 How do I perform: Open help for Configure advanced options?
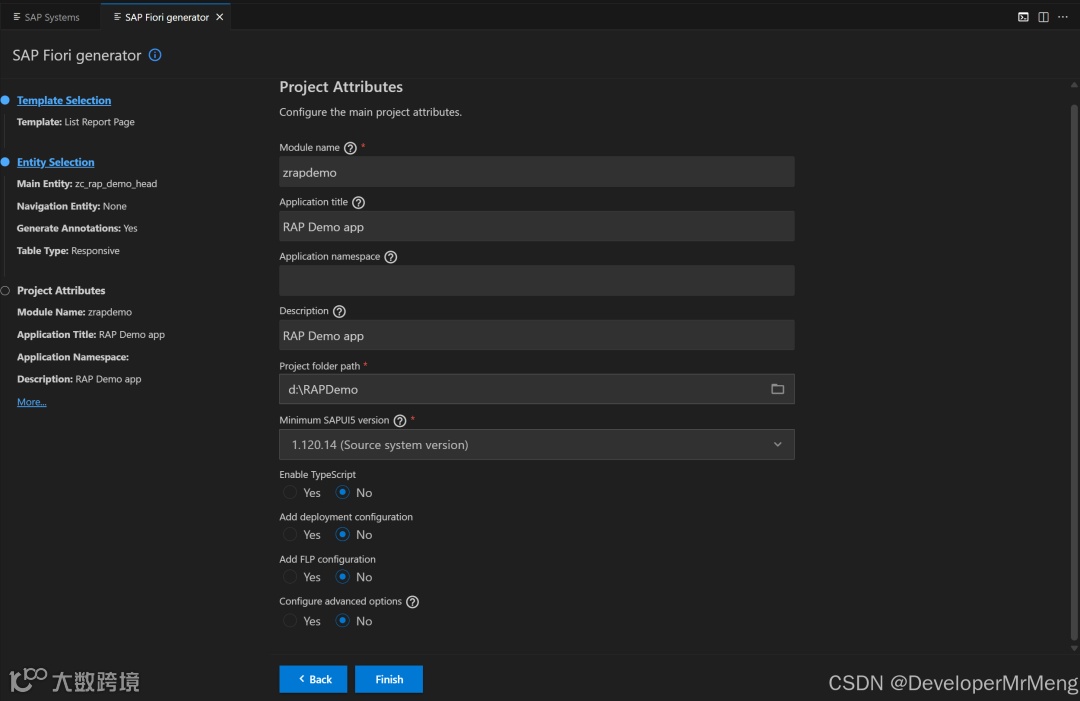click(412, 602)
